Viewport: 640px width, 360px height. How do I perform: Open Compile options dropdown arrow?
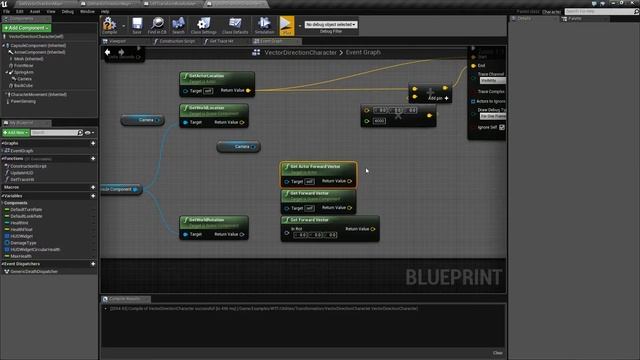pos(124,26)
